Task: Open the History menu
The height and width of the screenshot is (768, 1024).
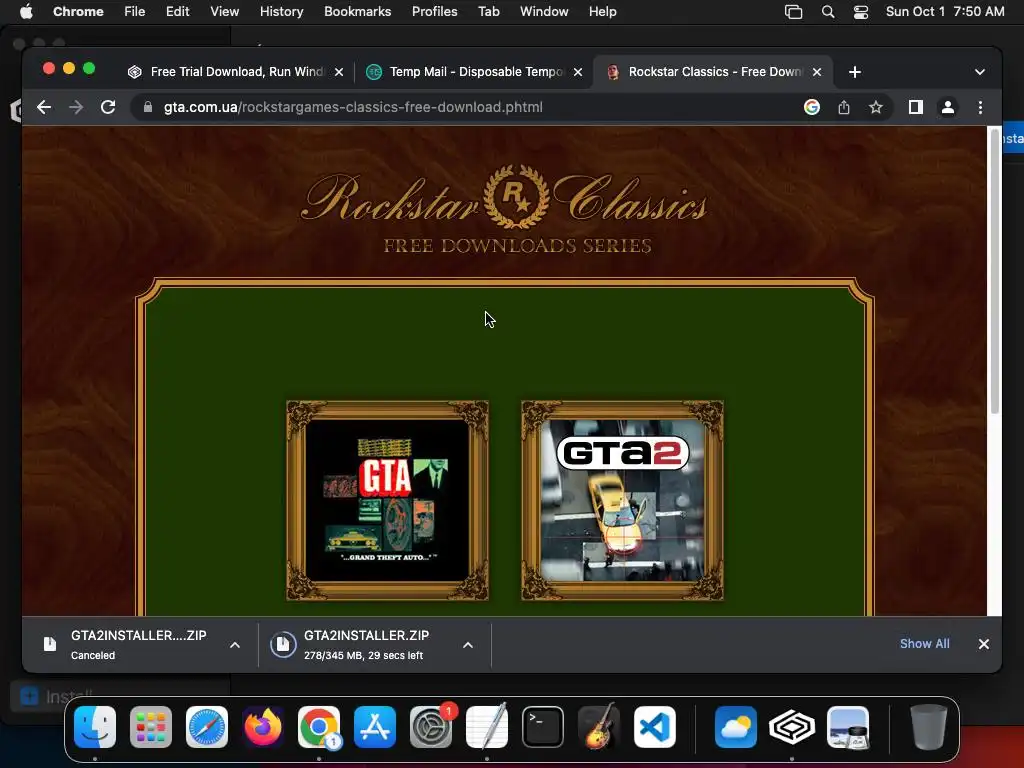Action: (281, 12)
